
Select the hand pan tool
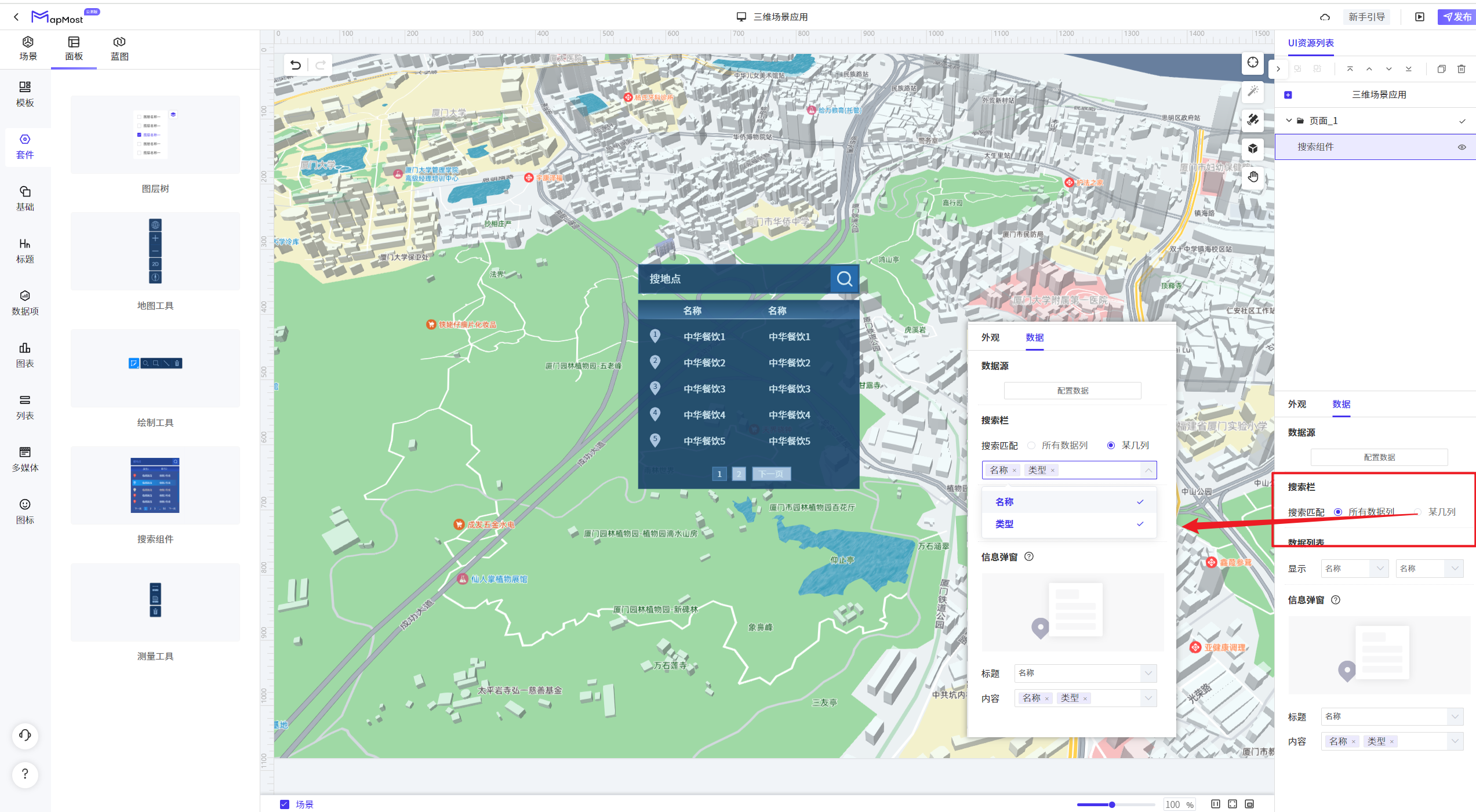point(1253,177)
